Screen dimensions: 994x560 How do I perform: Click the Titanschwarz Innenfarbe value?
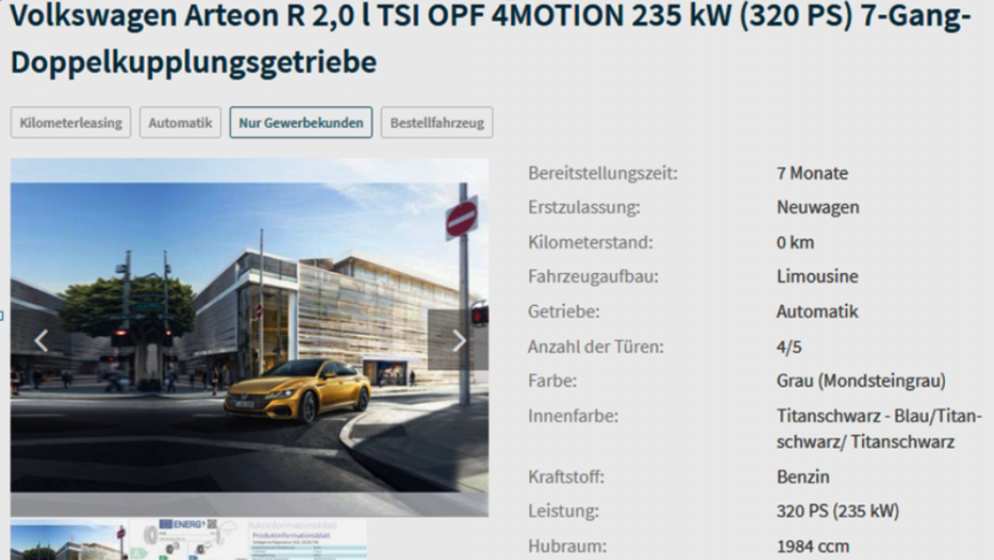point(879,429)
